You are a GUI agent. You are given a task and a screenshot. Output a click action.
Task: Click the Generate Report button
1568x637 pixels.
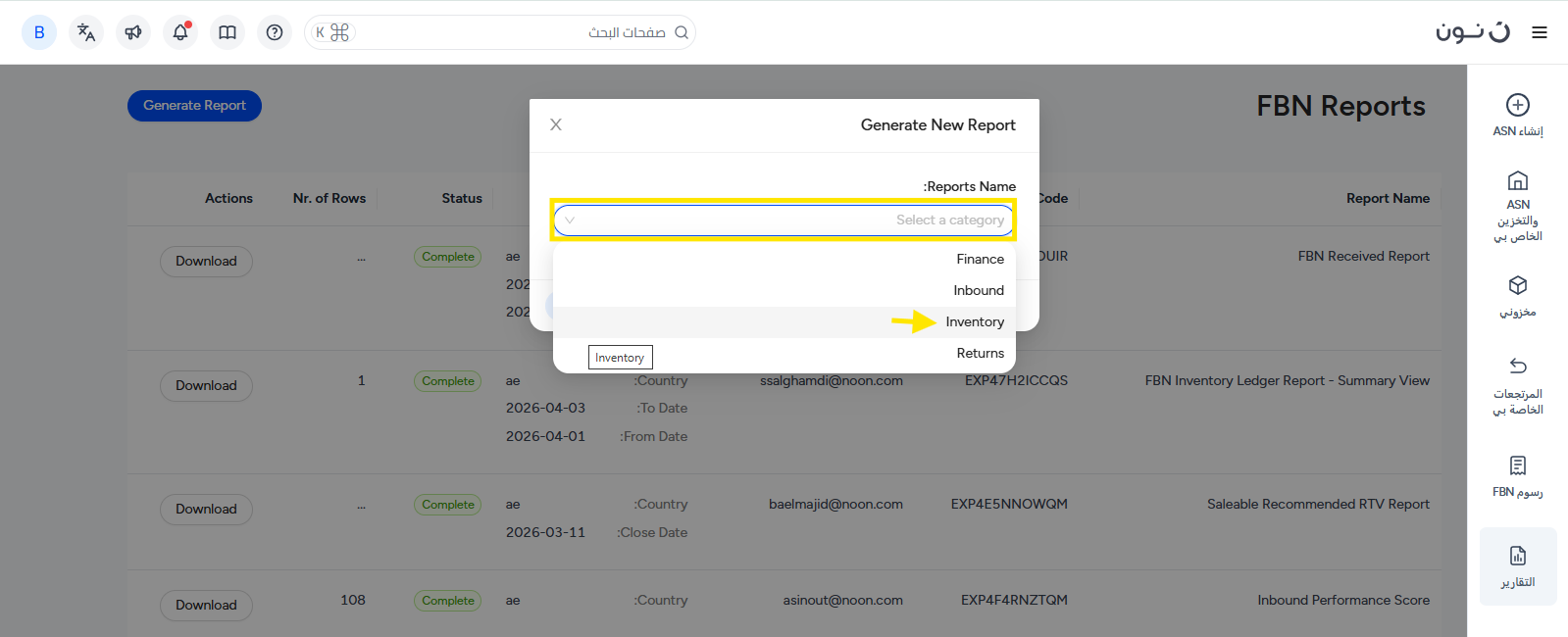(194, 106)
